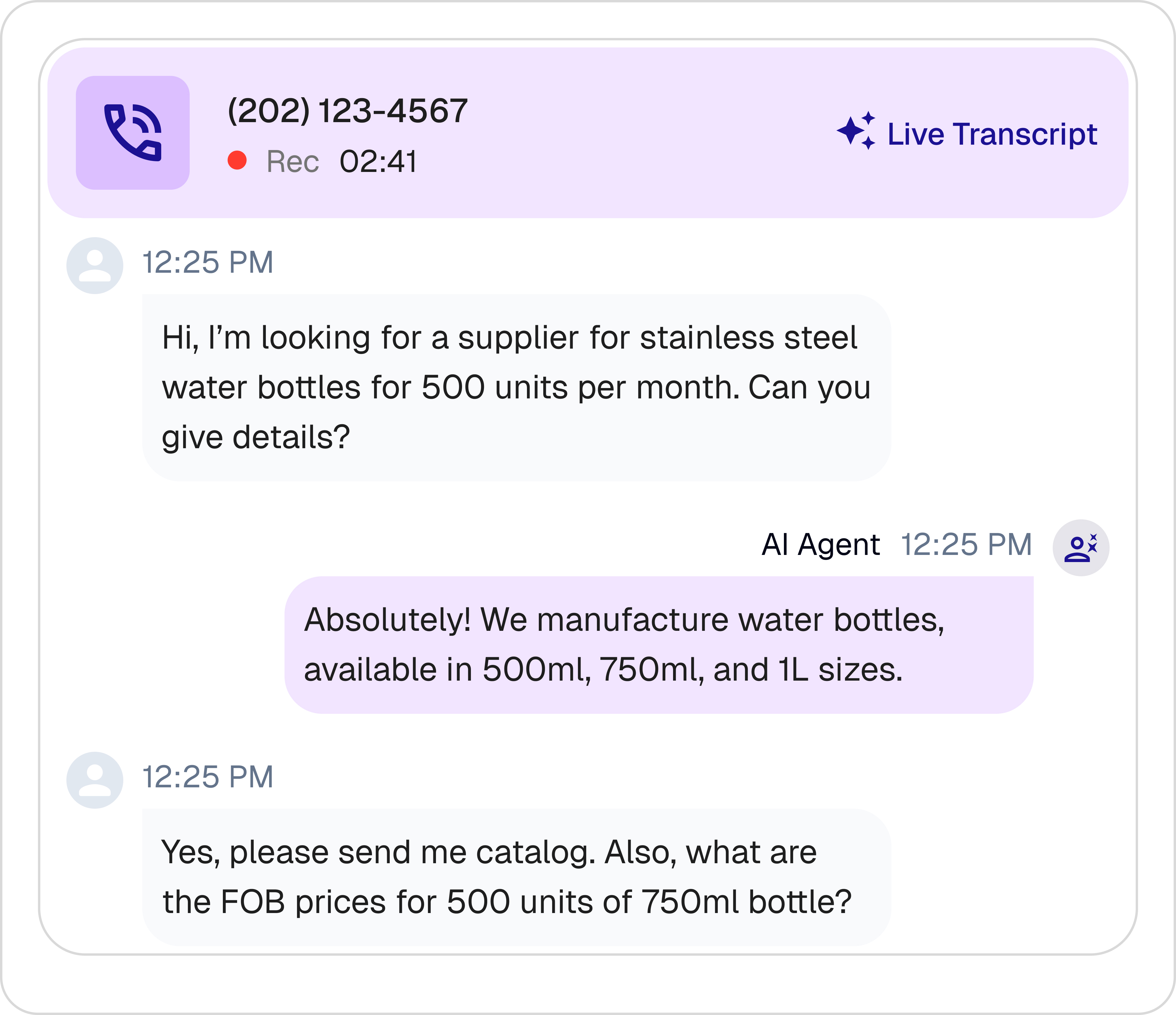
Task: Select the AI Agent's Absolutely reply bubble
Action: pyautogui.click(x=658, y=645)
